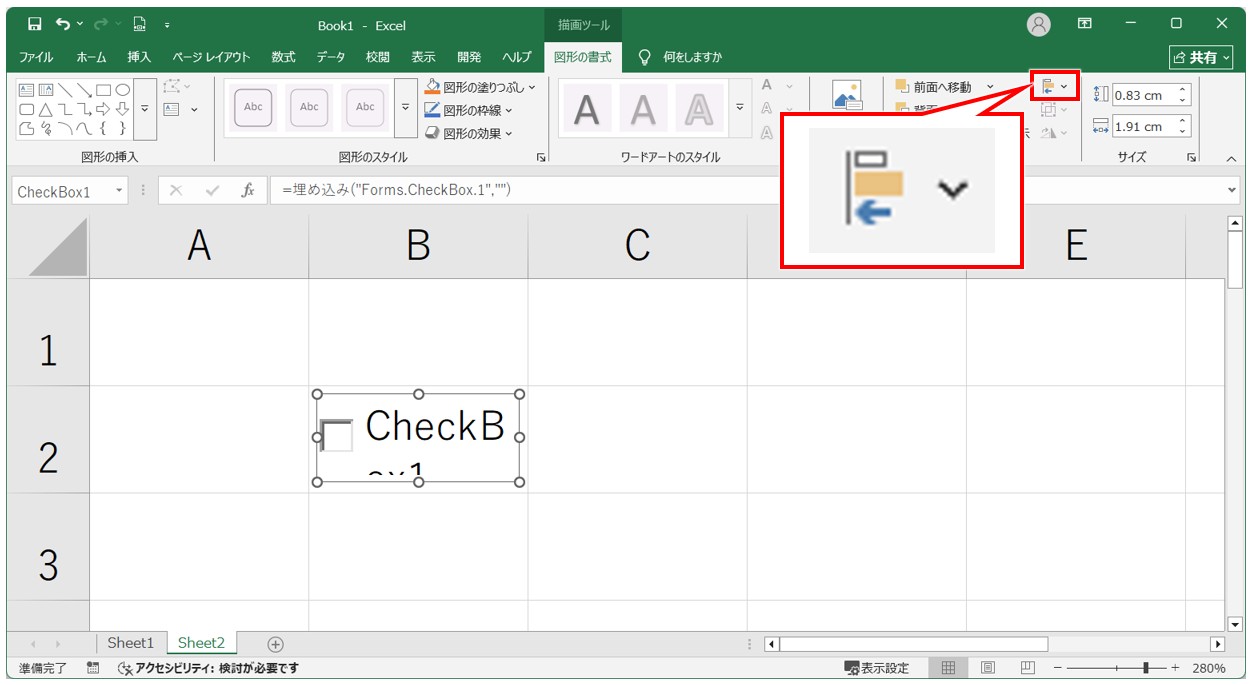
Task: Select the triangle shape
Action: point(46,109)
